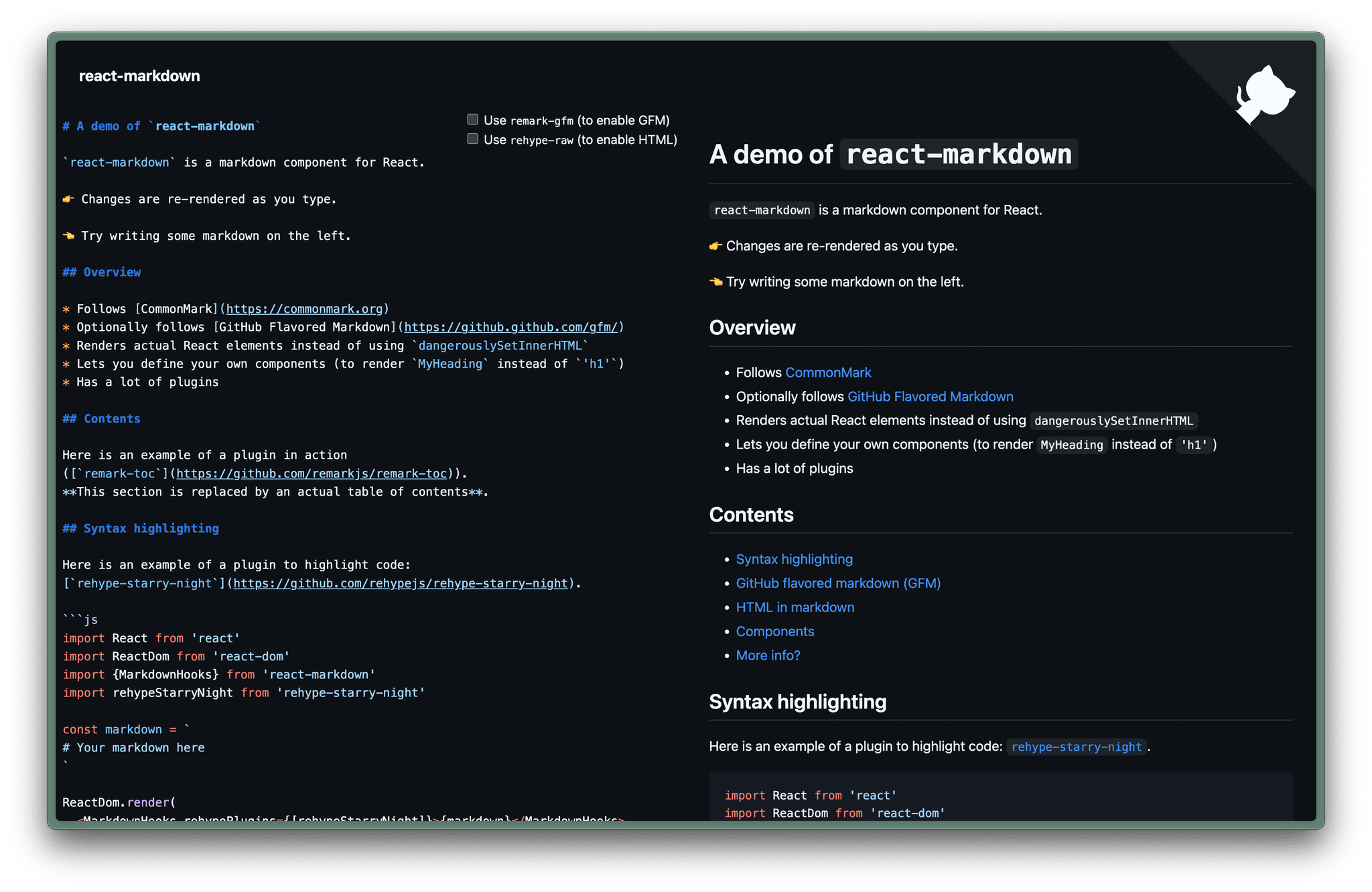Open the GitHub octocat corner icon
The image size is (1372, 892).
click(x=1265, y=94)
